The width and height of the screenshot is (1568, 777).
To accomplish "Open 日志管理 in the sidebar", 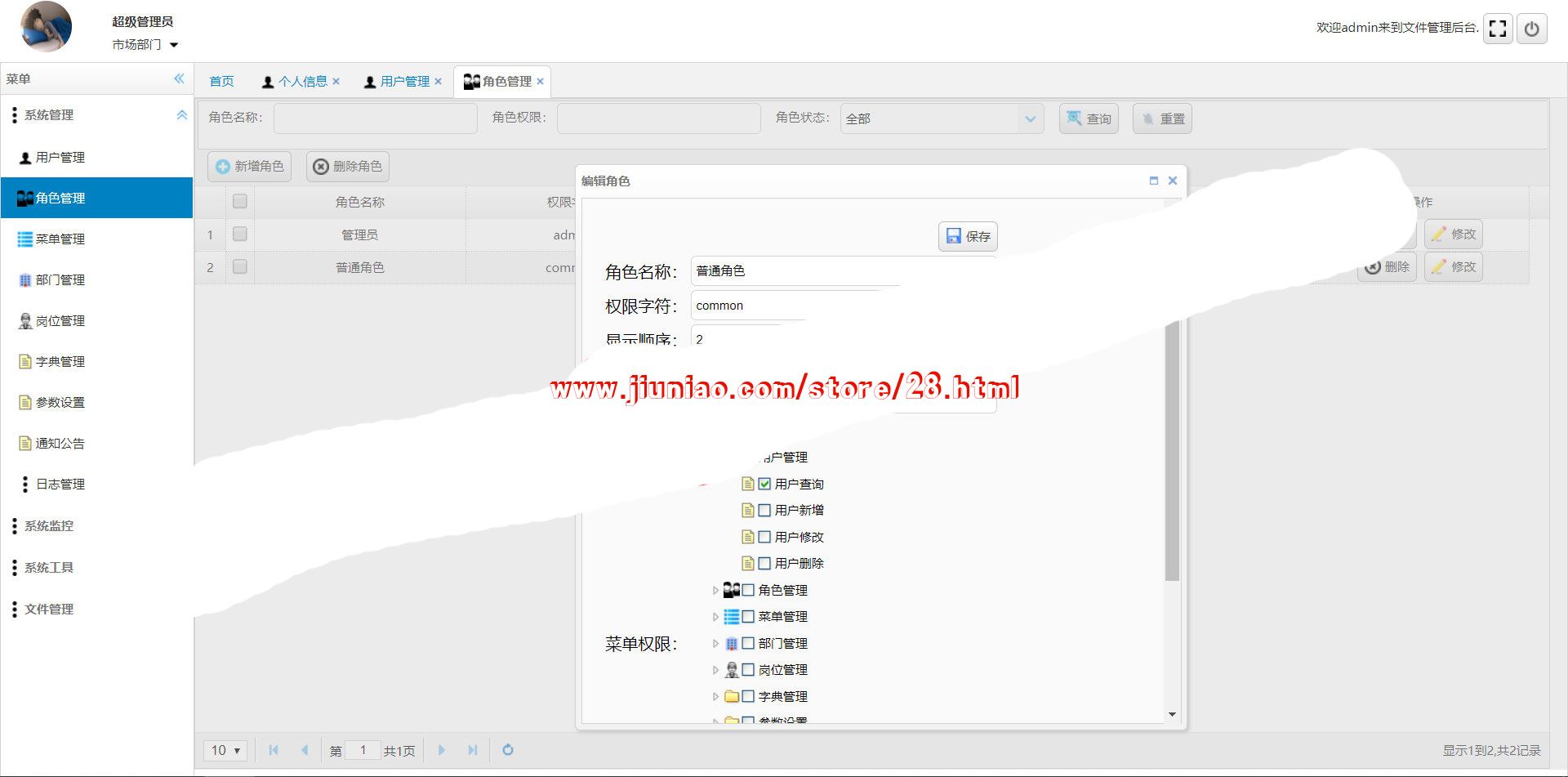I will 96,485.
